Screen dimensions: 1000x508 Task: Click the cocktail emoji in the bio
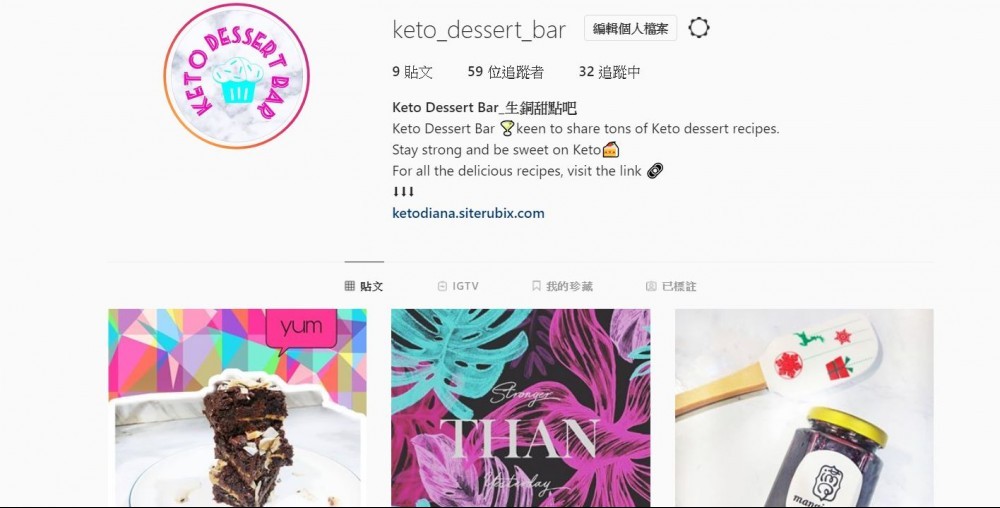pos(507,129)
